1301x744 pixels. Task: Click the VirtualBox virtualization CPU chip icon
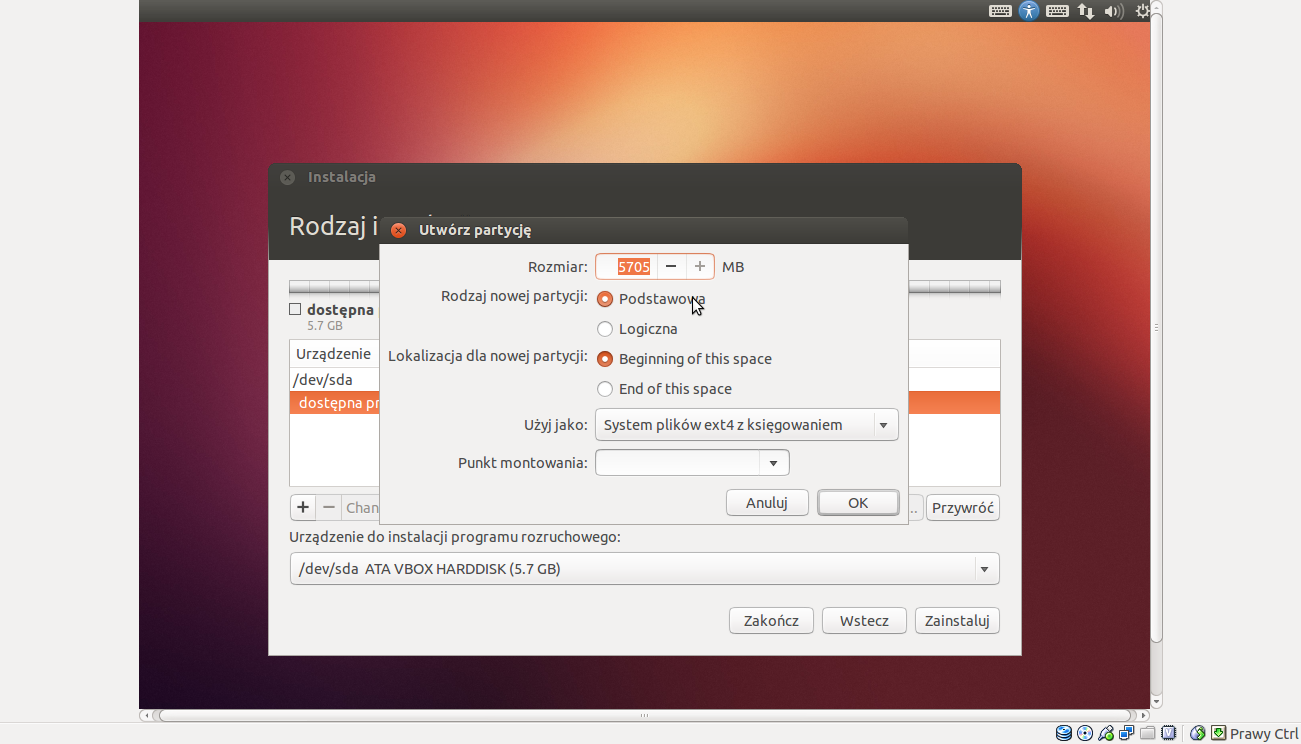coord(1169,733)
